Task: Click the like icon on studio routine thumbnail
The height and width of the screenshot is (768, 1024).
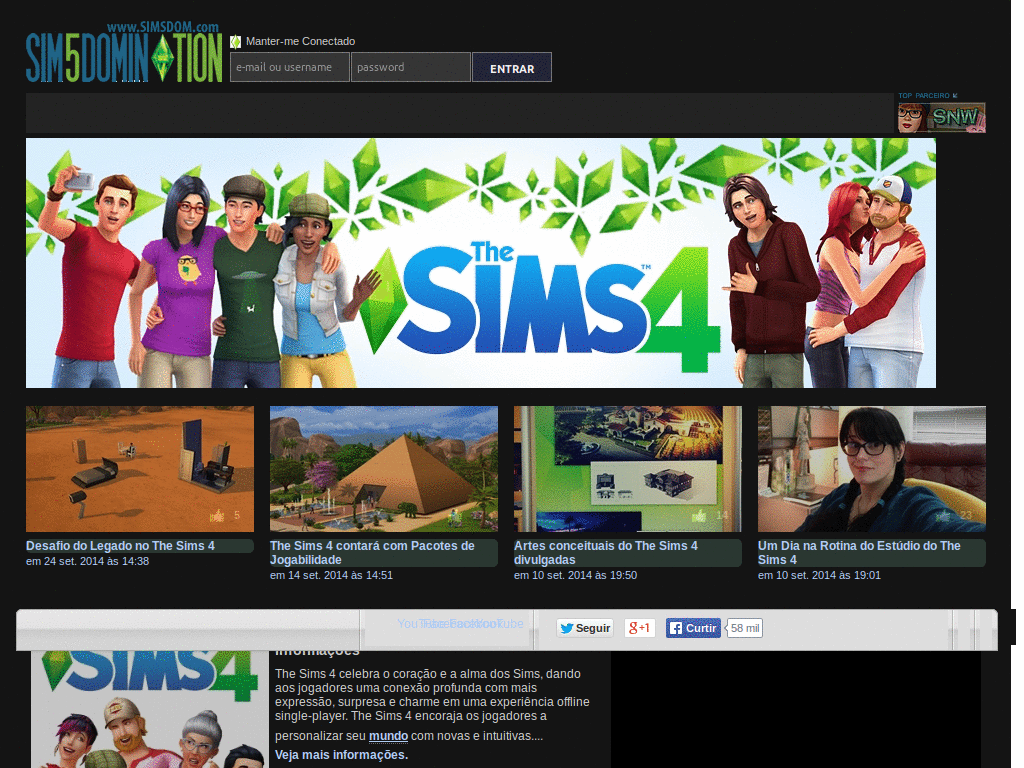Action: tap(944, 516)
